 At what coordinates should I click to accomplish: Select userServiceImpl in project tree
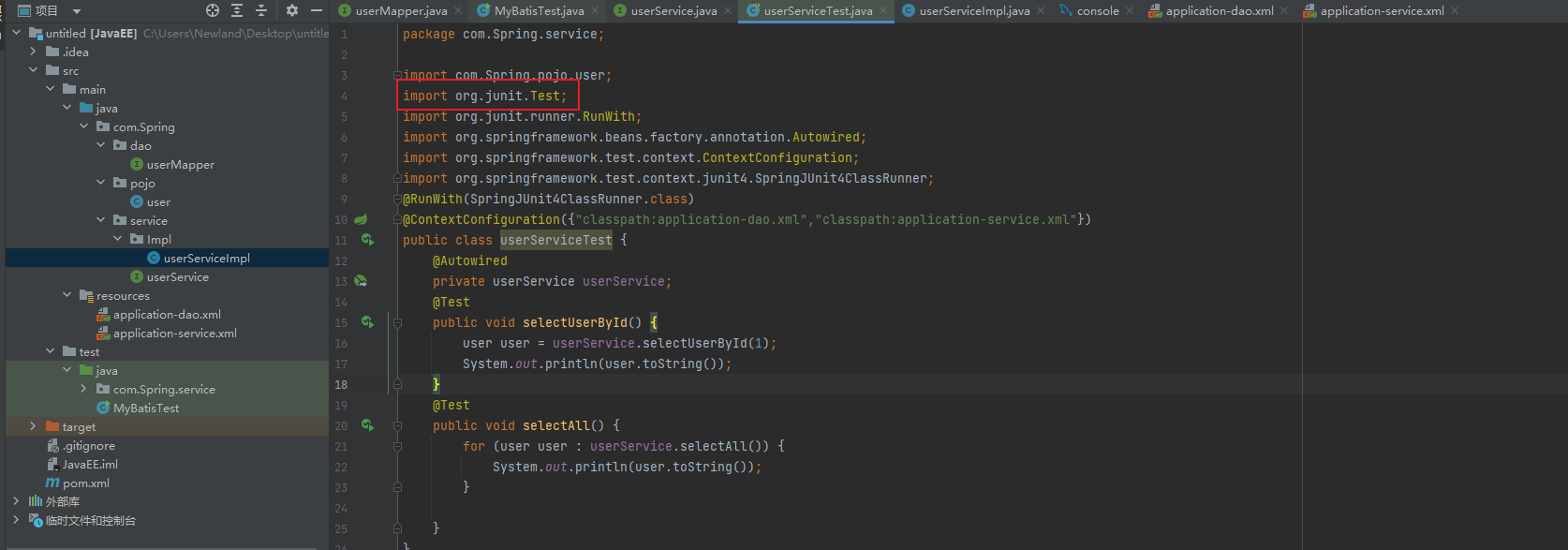[206, 258]
